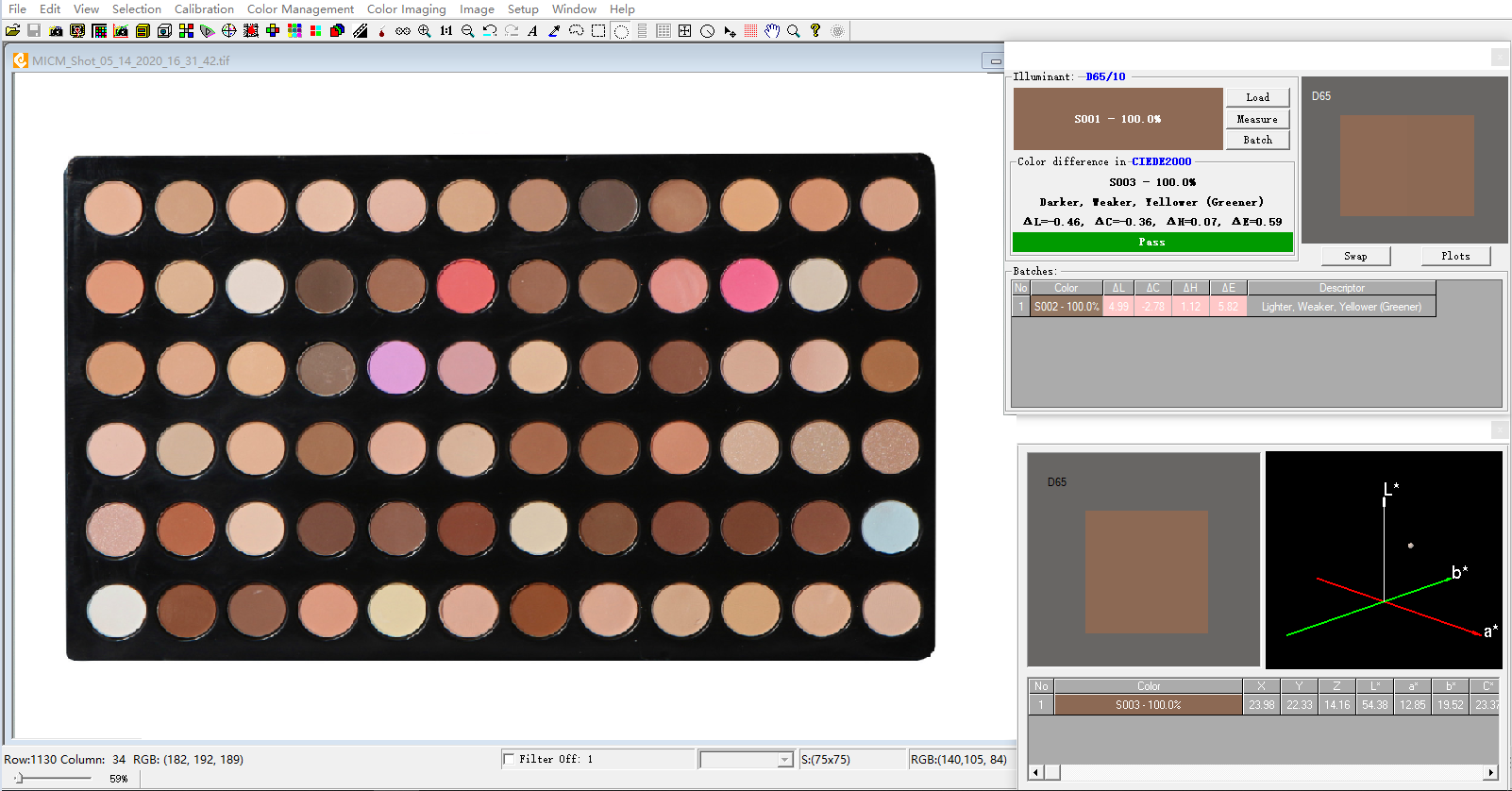Toggle the Filter Off checkbox
The image size is (1512, 791).
click(x=509, y=759)
